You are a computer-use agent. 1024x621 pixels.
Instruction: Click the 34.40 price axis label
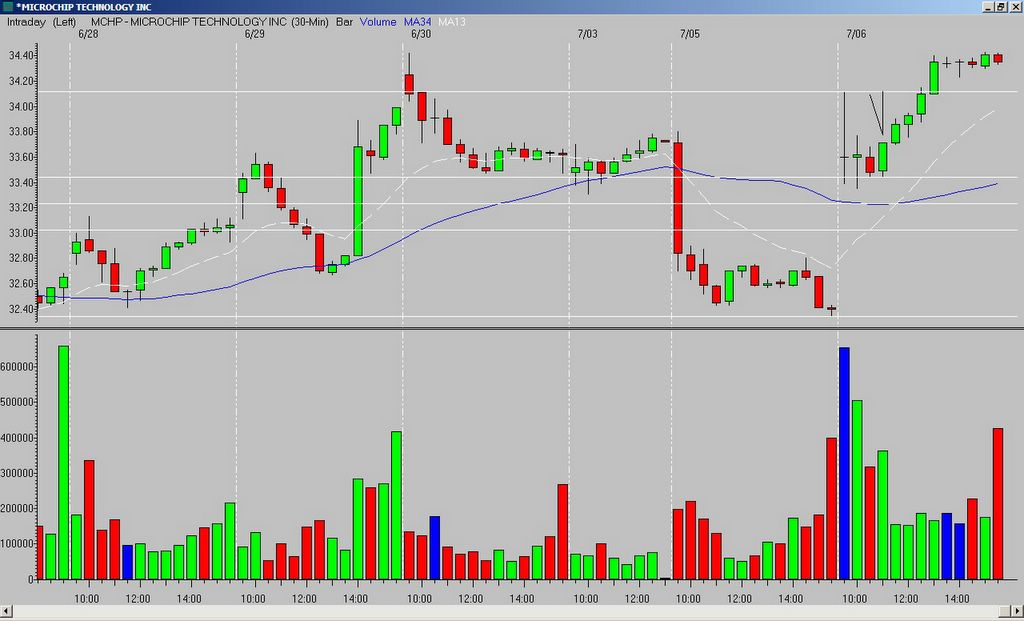click(21, 56)
